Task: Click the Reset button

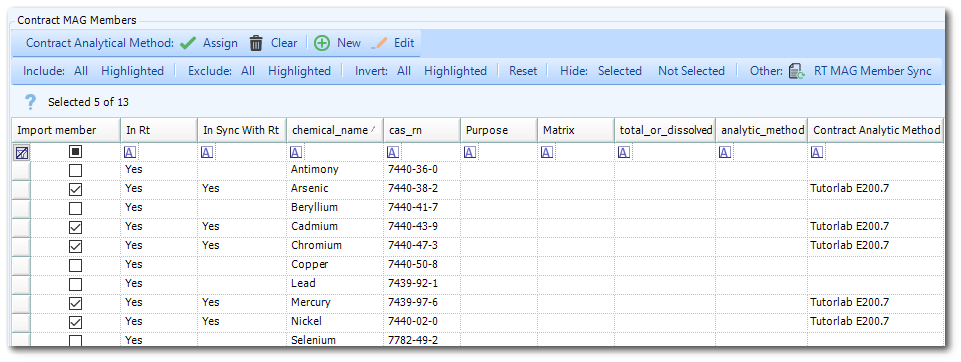Action: click(523, 71)
